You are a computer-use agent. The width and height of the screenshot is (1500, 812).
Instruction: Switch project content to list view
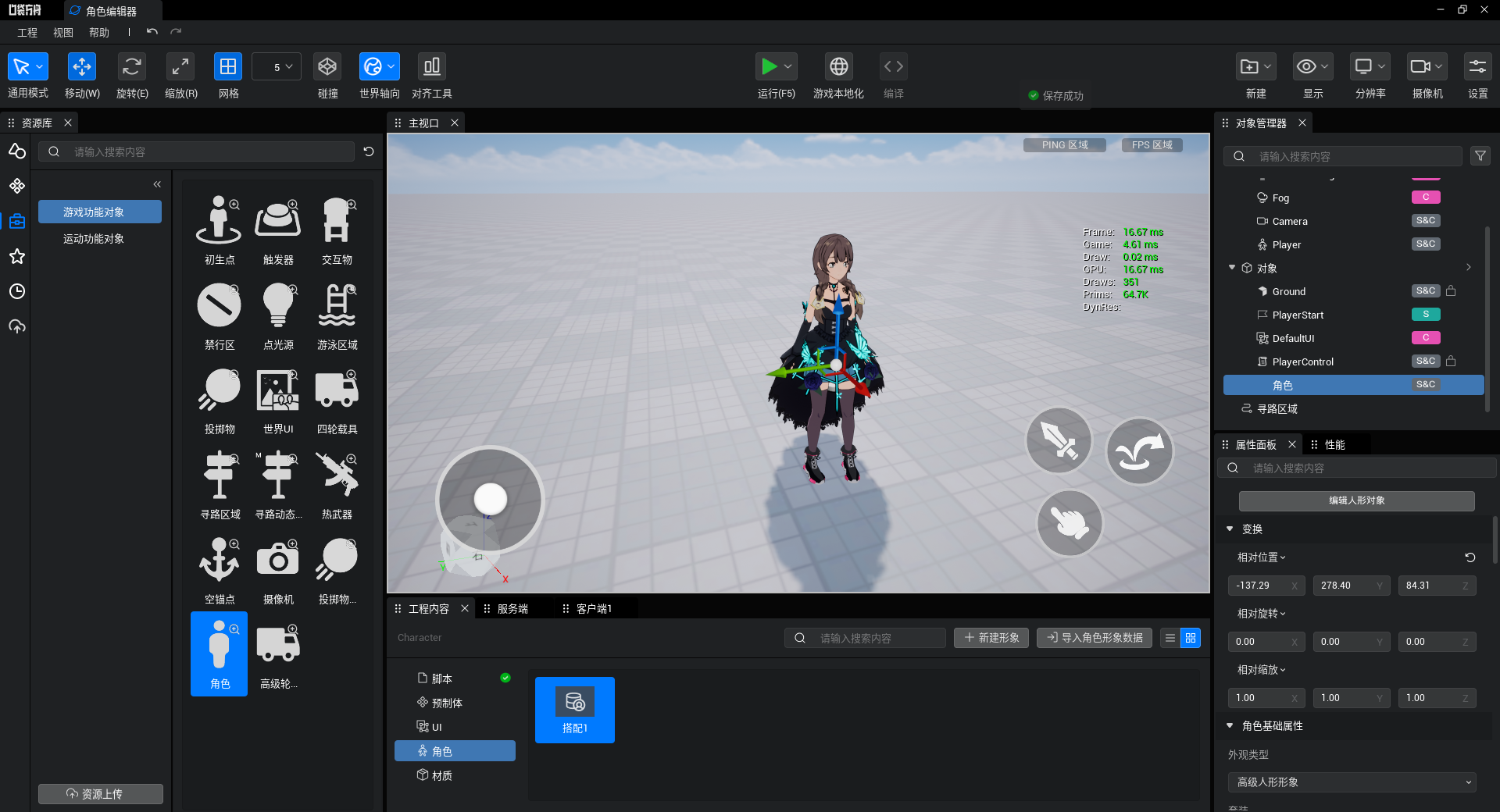point(1170,638)
